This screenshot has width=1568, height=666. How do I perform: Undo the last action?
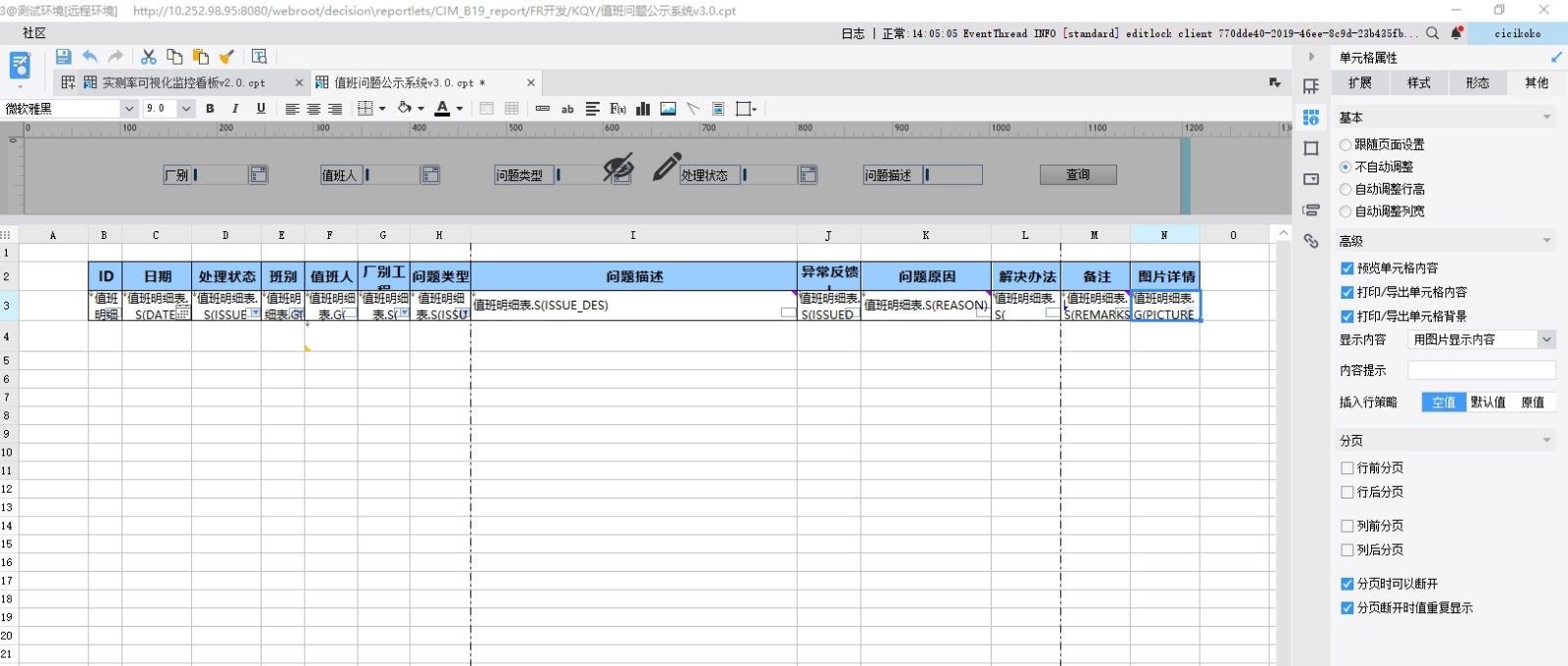pyautogui.click(x=90, y=57)
